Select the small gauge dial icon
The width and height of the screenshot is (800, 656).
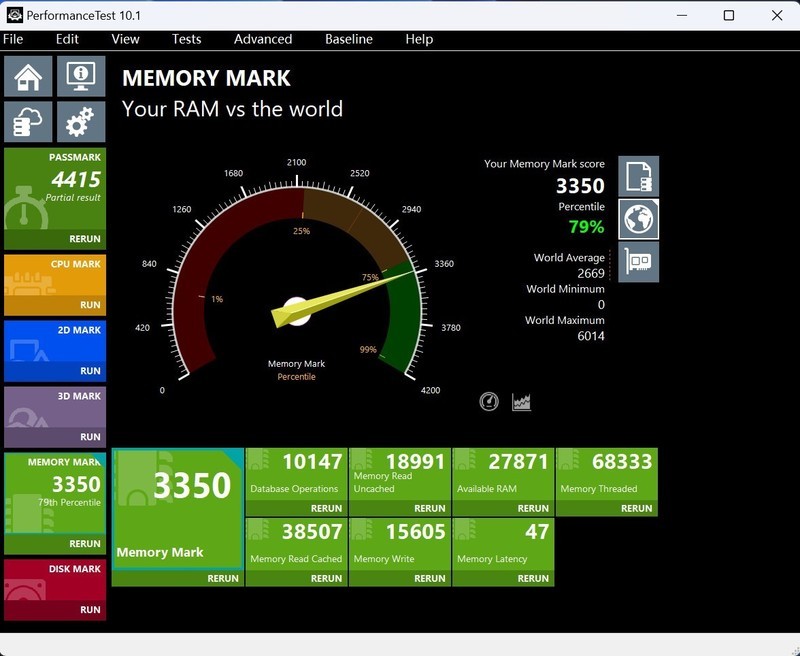pyautogui.click(x=489, y=400)
